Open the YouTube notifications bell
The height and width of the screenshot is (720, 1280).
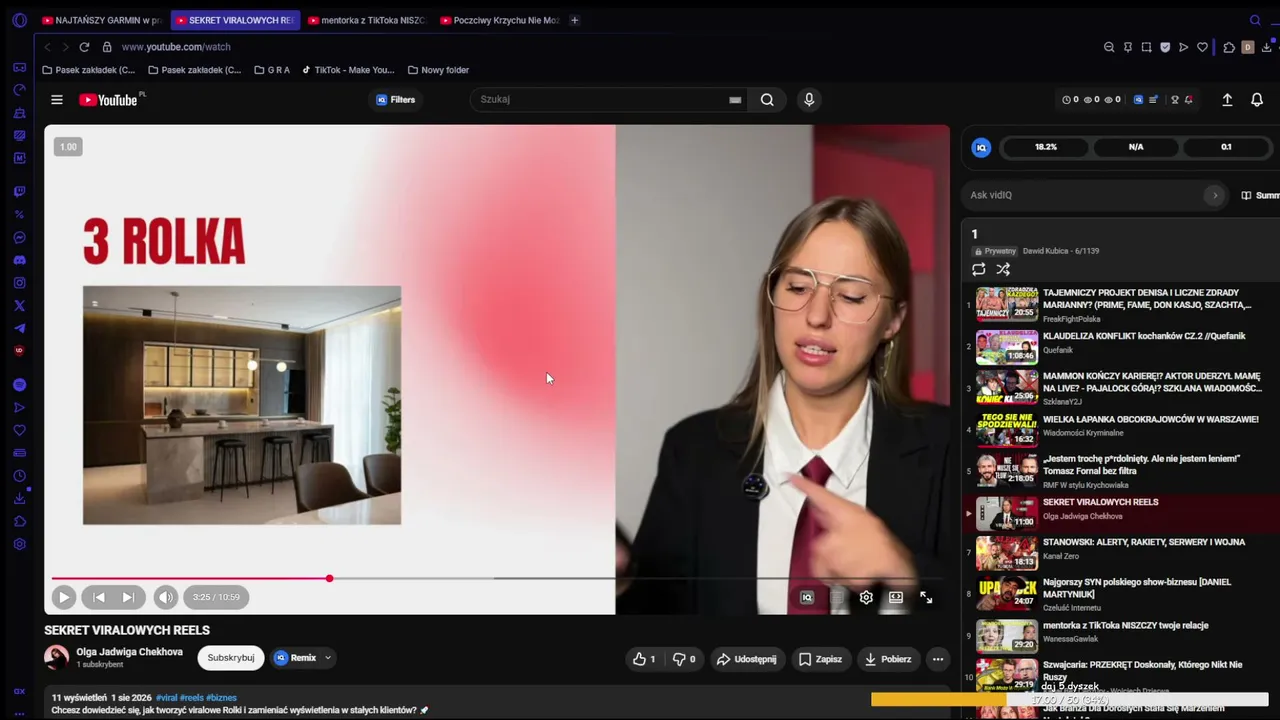pos(1257,100)
